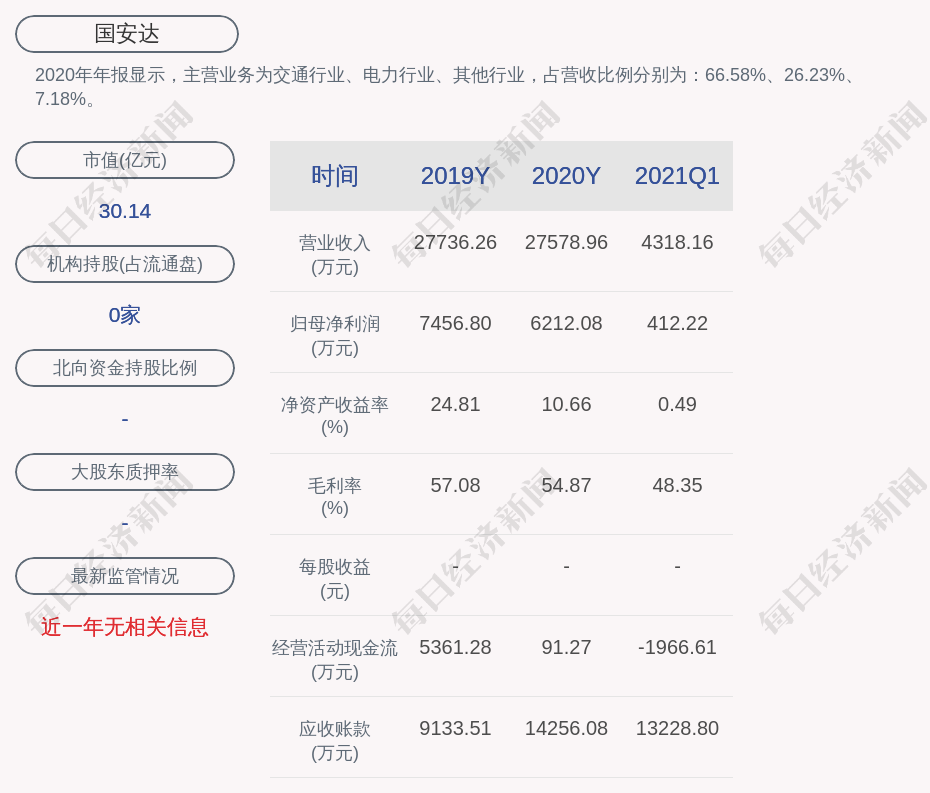Image resolution: width=930 pixels, height=793 pixels.
Task: Select the 时间 column header
Action: (x=335, y=176)
